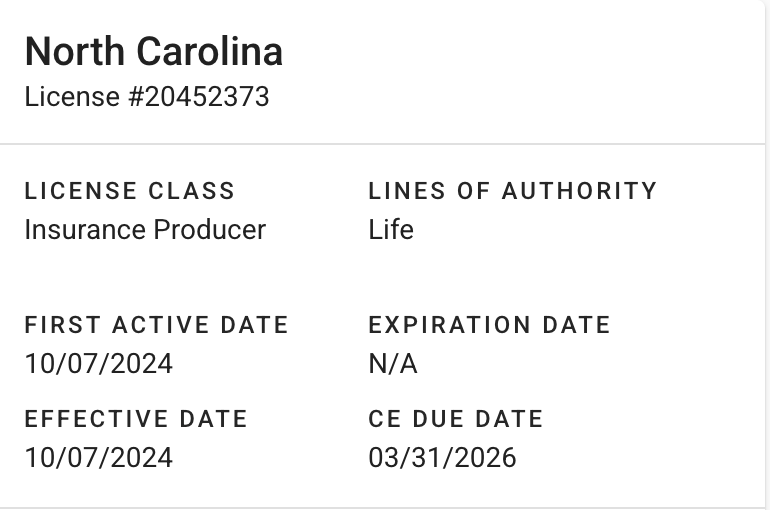
Task: Click the word AUTHORITY in the label
Action: [x=580, y=191]
